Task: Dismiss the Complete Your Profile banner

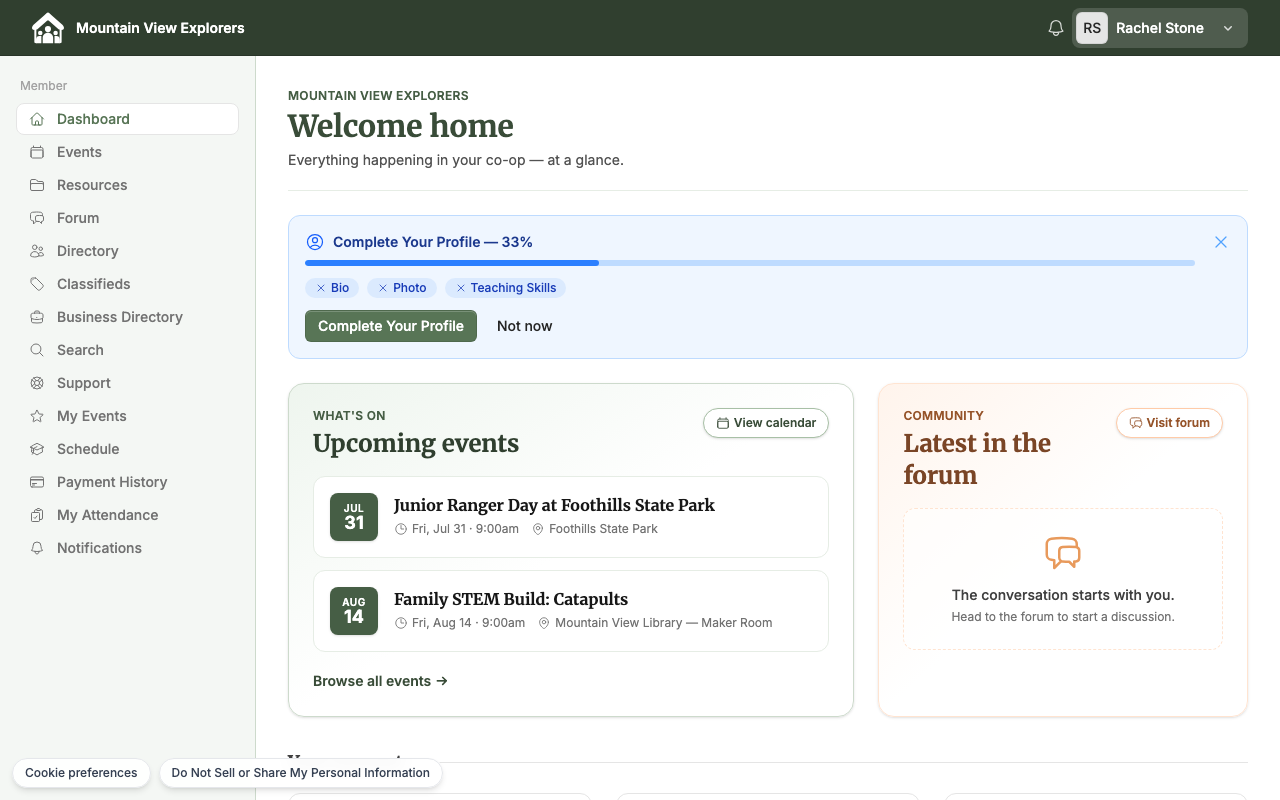Action: [1221, 242]
